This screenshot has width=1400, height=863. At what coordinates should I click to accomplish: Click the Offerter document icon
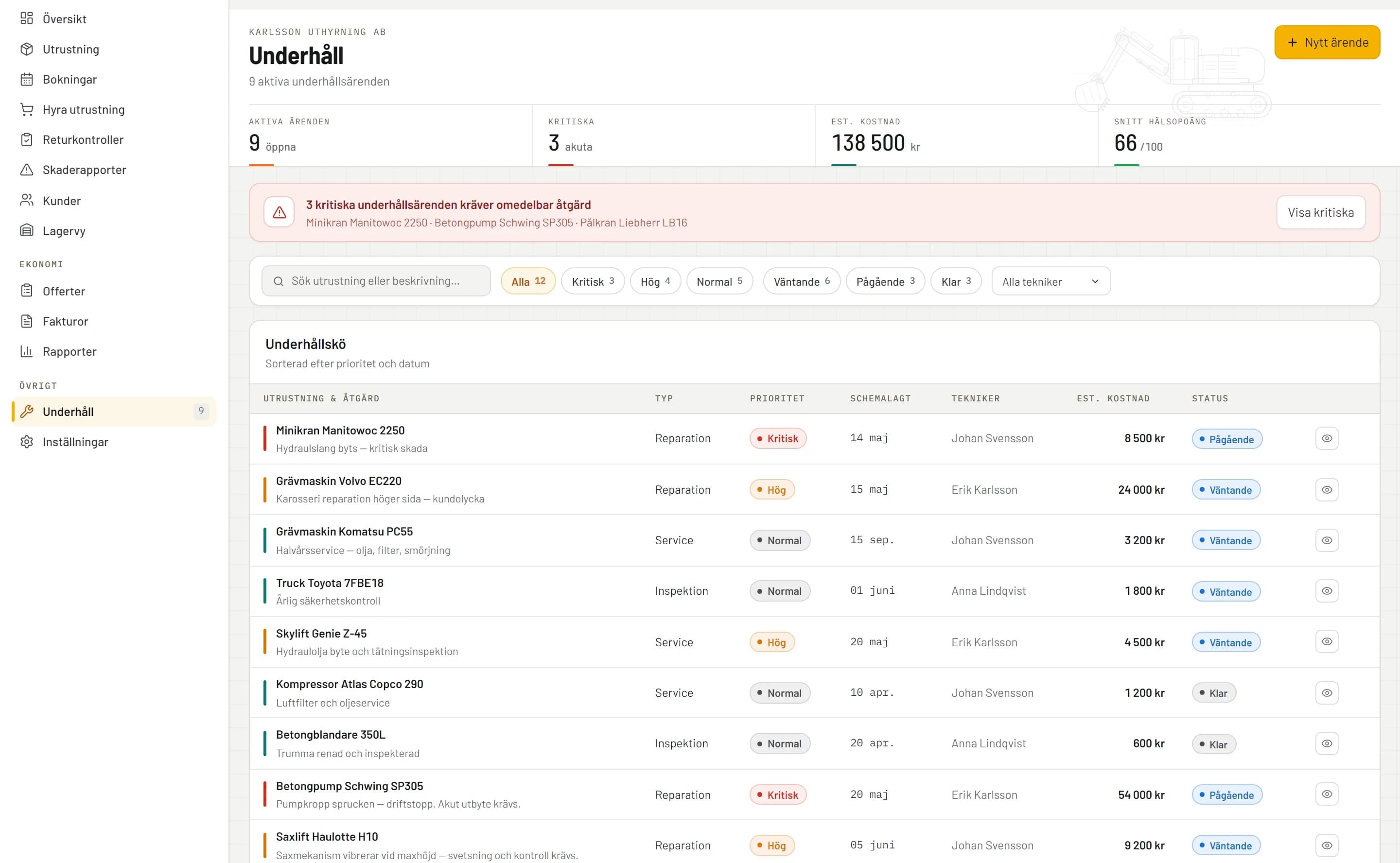(26, 291)
